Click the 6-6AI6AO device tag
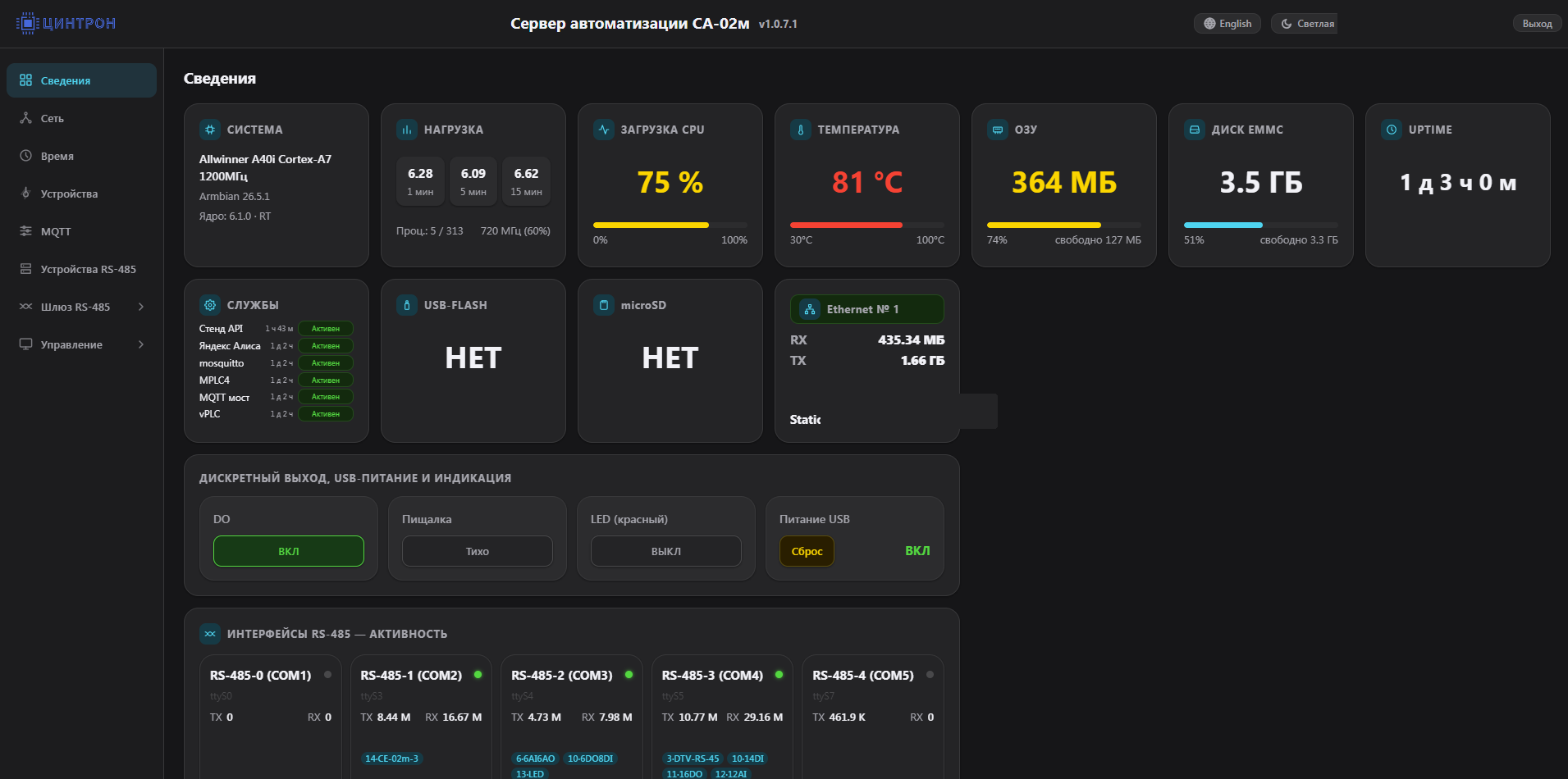The image size is (1568, 779). [535, 758]
